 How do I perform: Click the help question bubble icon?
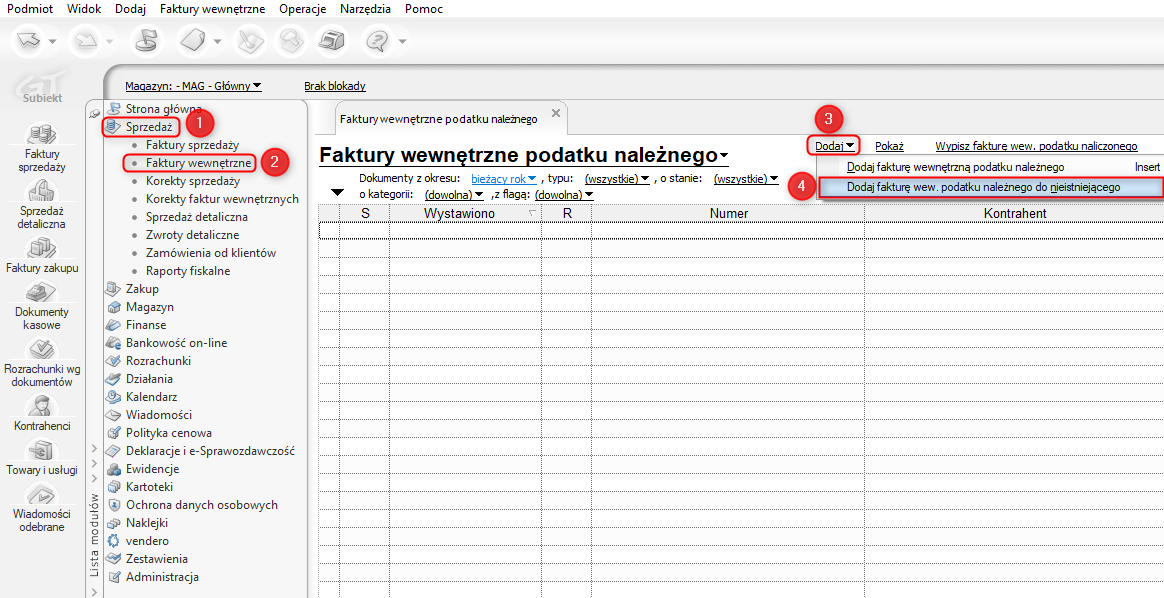379,41
